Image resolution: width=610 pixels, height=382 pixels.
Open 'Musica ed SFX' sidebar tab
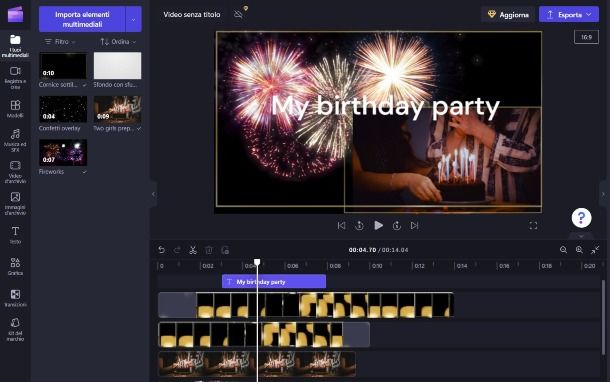pos(15,140)
